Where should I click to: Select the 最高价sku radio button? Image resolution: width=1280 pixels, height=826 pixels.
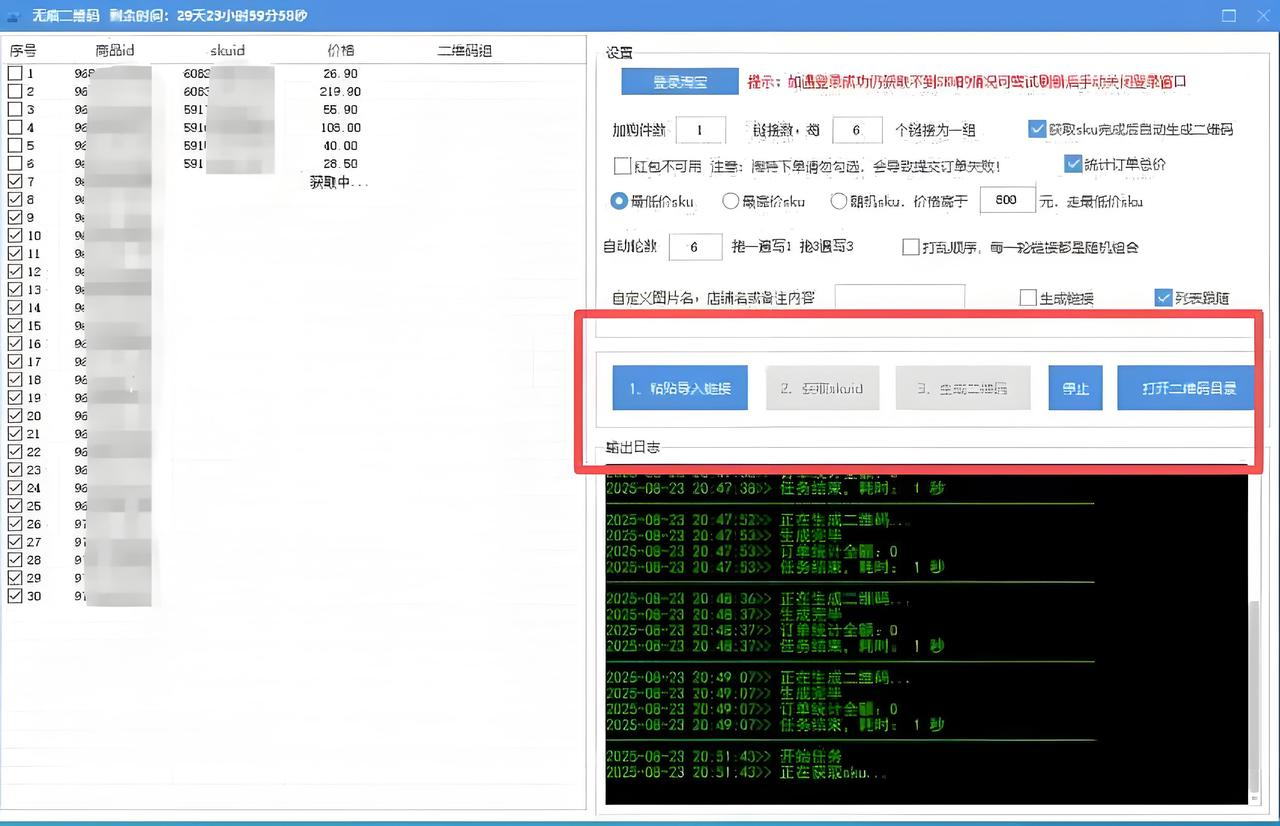(730, 201)
